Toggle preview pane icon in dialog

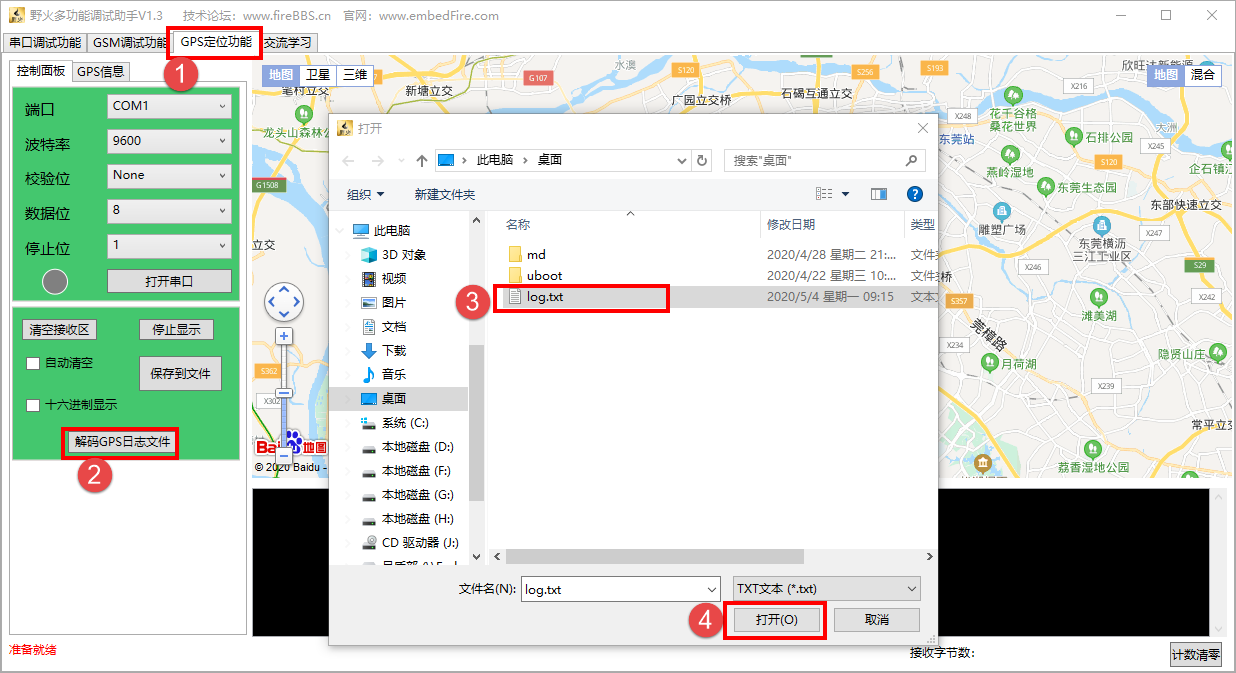click(879, 194)
